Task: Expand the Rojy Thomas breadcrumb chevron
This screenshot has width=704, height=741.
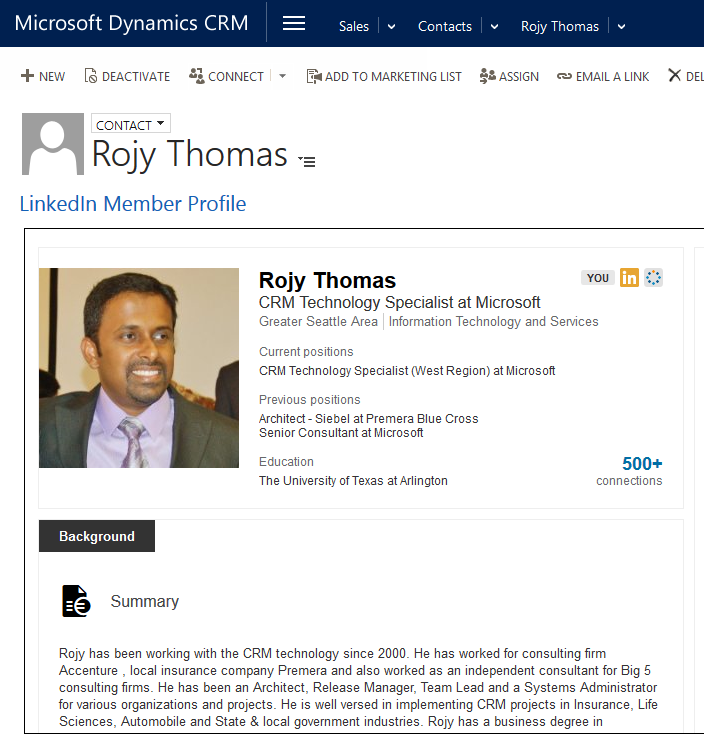Action: click(621, 26)
